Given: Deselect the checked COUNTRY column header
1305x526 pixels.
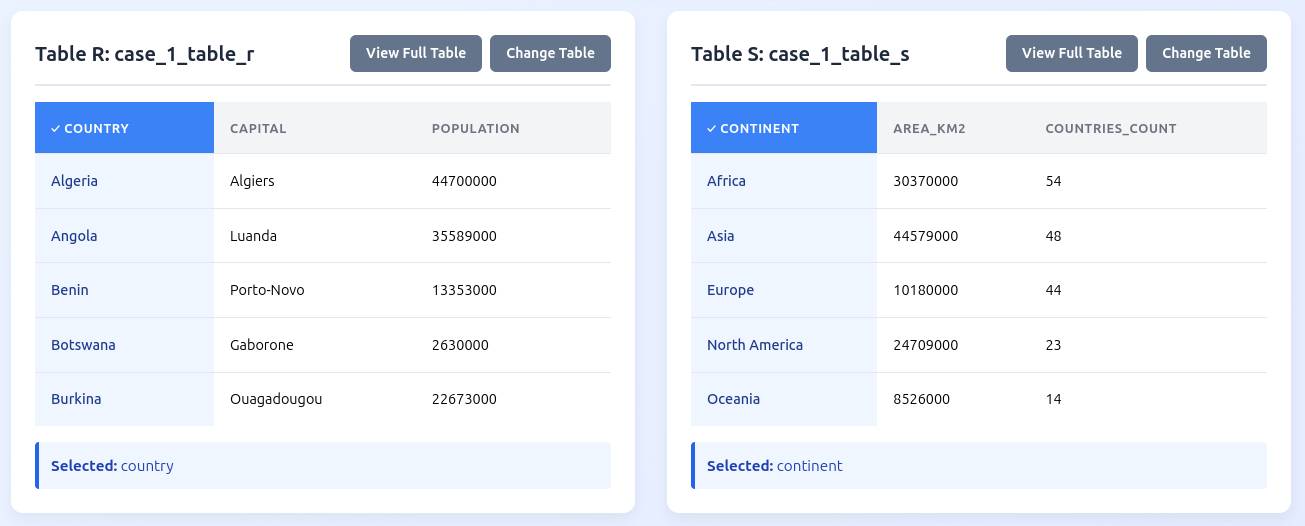Looking at the screenshot, I should pyautogui.click(x=124, y=128).
